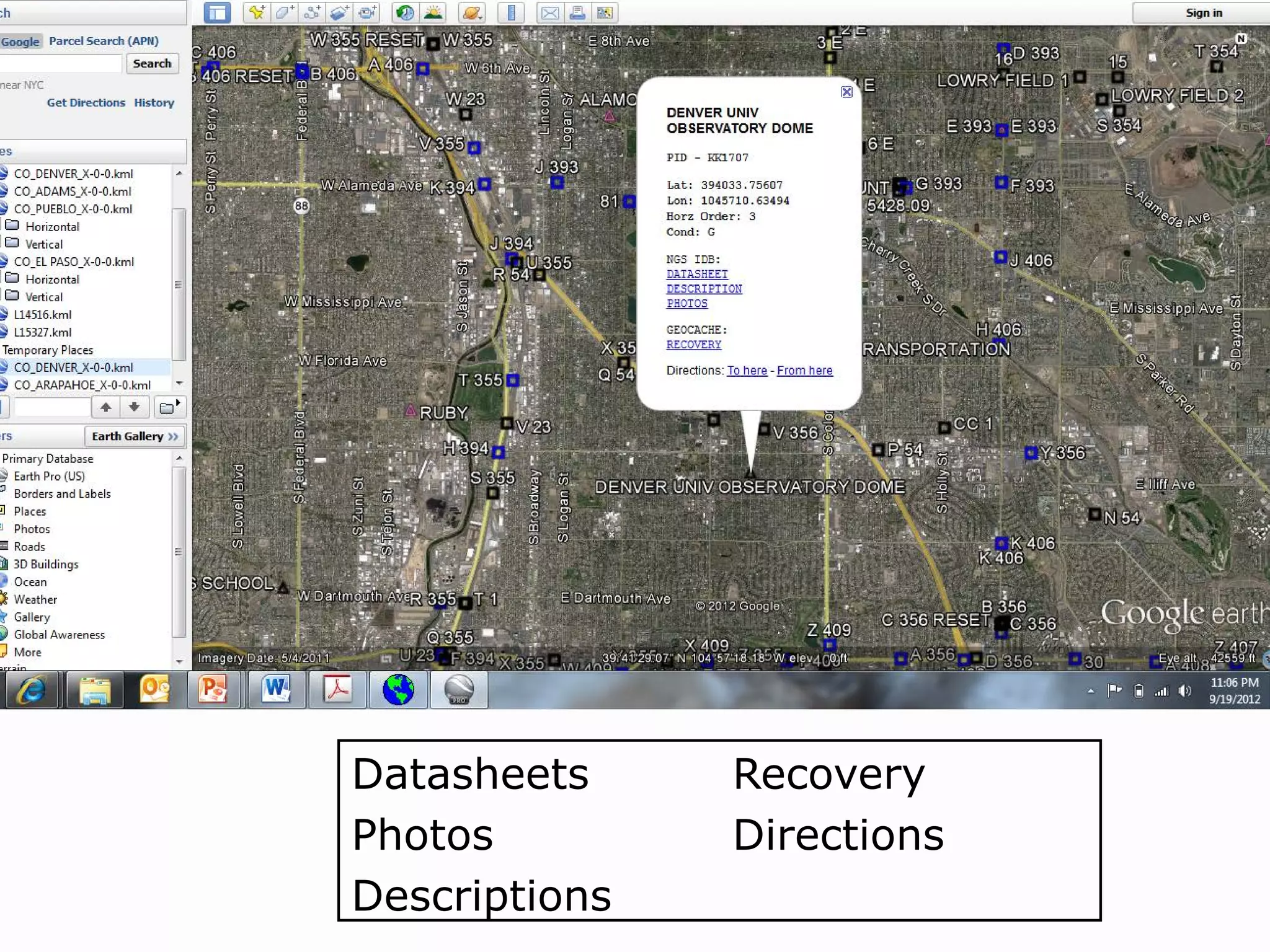Viewport: 1270px width, 952px height.
Task: Click the Search button
Action: tap(152, 63)
